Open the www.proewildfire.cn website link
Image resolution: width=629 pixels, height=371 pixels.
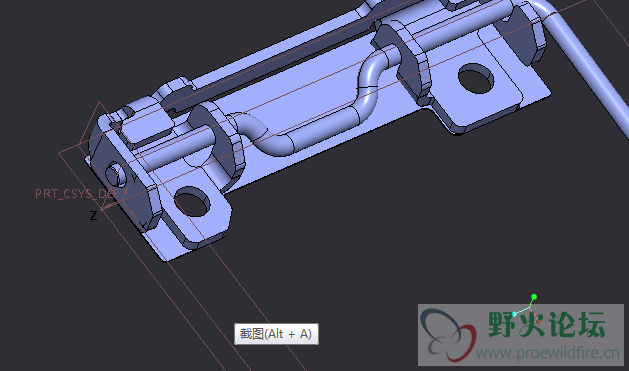[x=548, y=353]
